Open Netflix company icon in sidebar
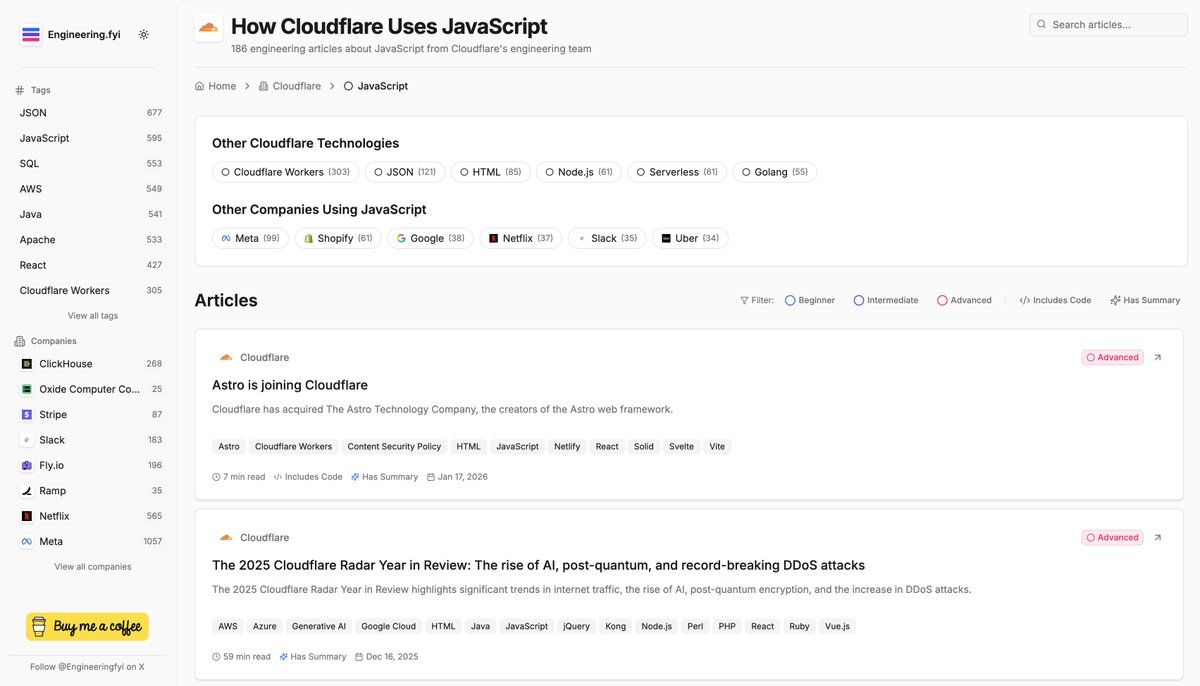Viewport: 1200px width, 686px height. [x=27, y=516]
